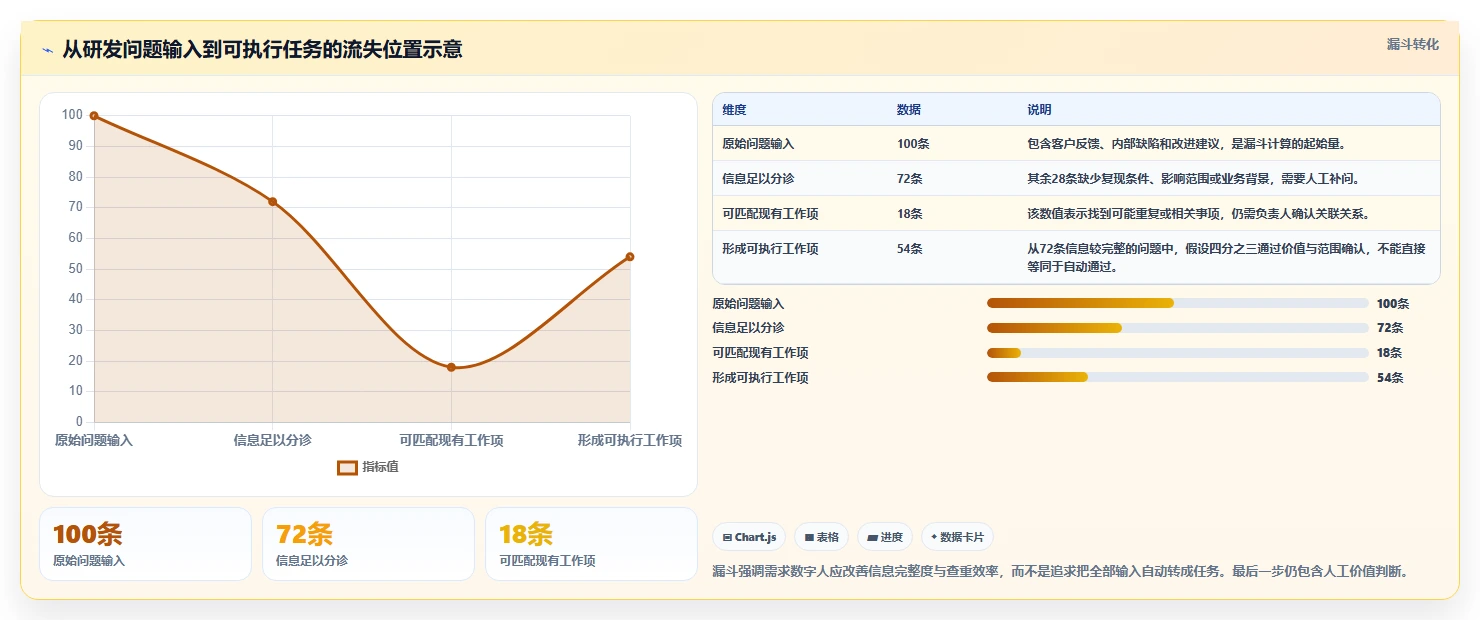Click the 形成可执行工作项 x-axis label

pos(630,440)
